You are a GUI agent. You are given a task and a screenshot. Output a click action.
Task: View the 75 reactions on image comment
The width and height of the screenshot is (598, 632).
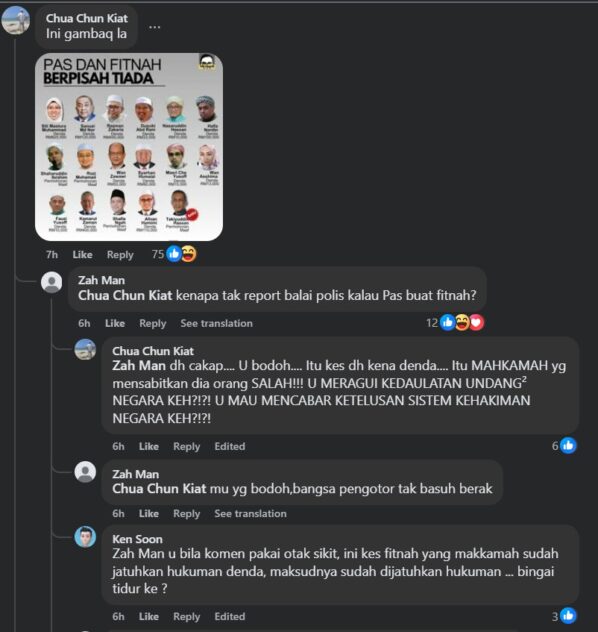pos(174,254)
